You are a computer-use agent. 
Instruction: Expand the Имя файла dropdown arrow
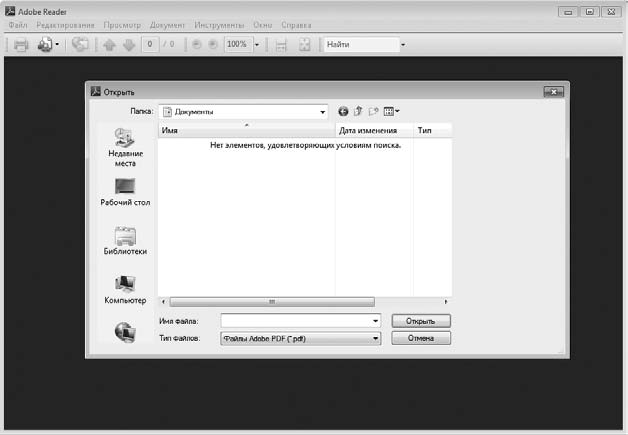coord(376,321)
